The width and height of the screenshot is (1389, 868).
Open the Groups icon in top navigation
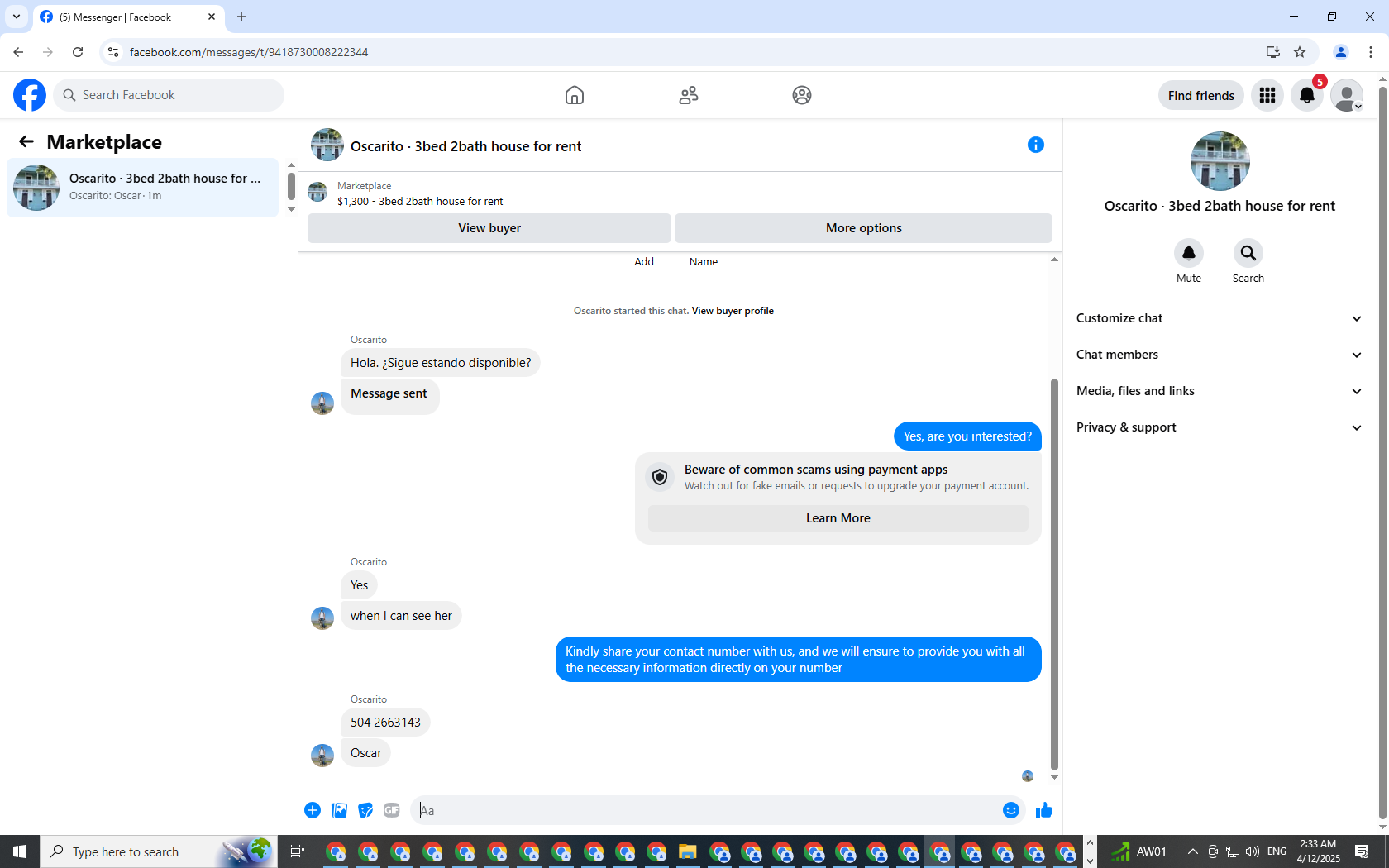click(x=802, y=95)
